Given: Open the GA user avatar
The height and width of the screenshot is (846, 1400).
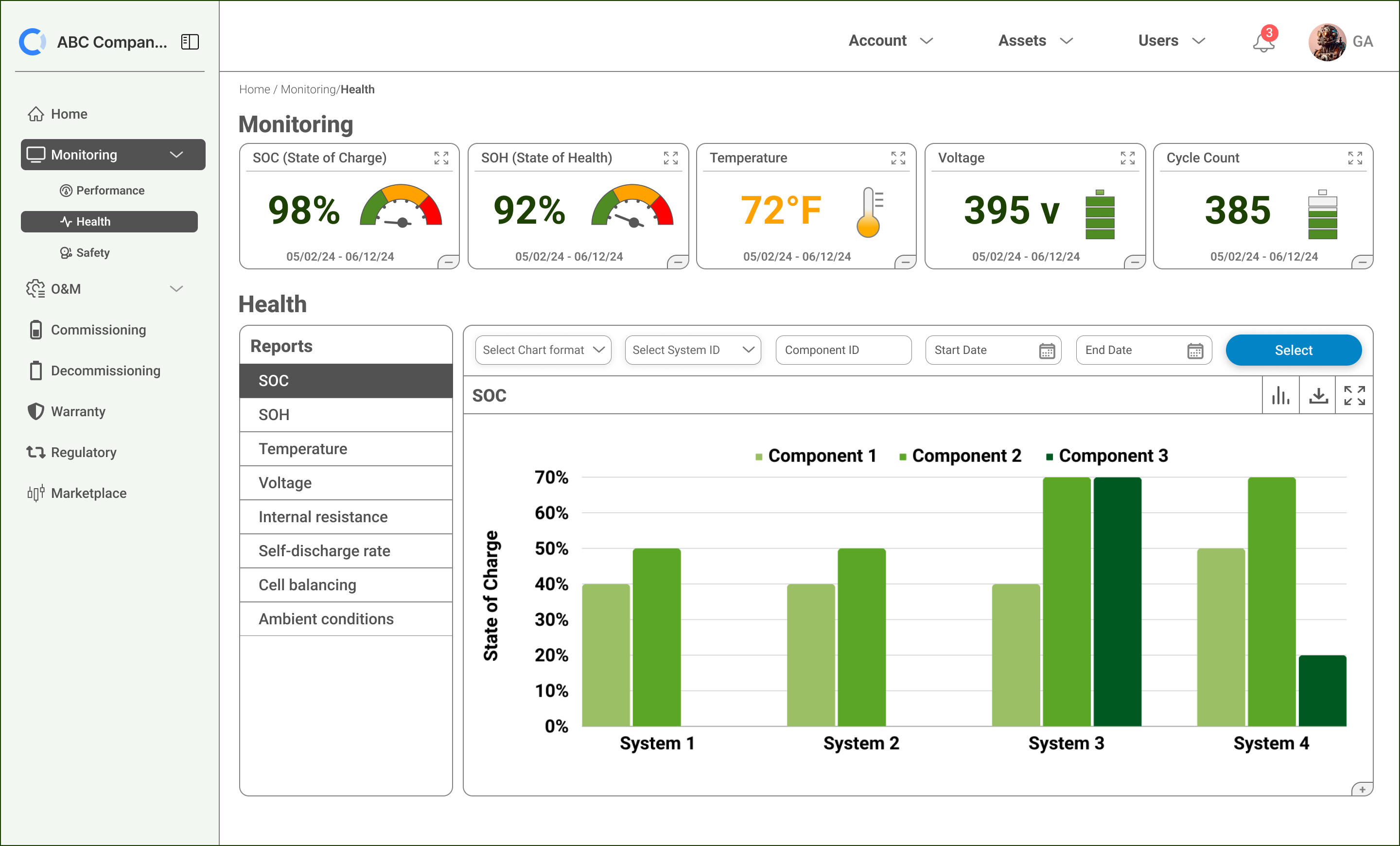Looking at the screenshot, I should (x=1327, y=41).
